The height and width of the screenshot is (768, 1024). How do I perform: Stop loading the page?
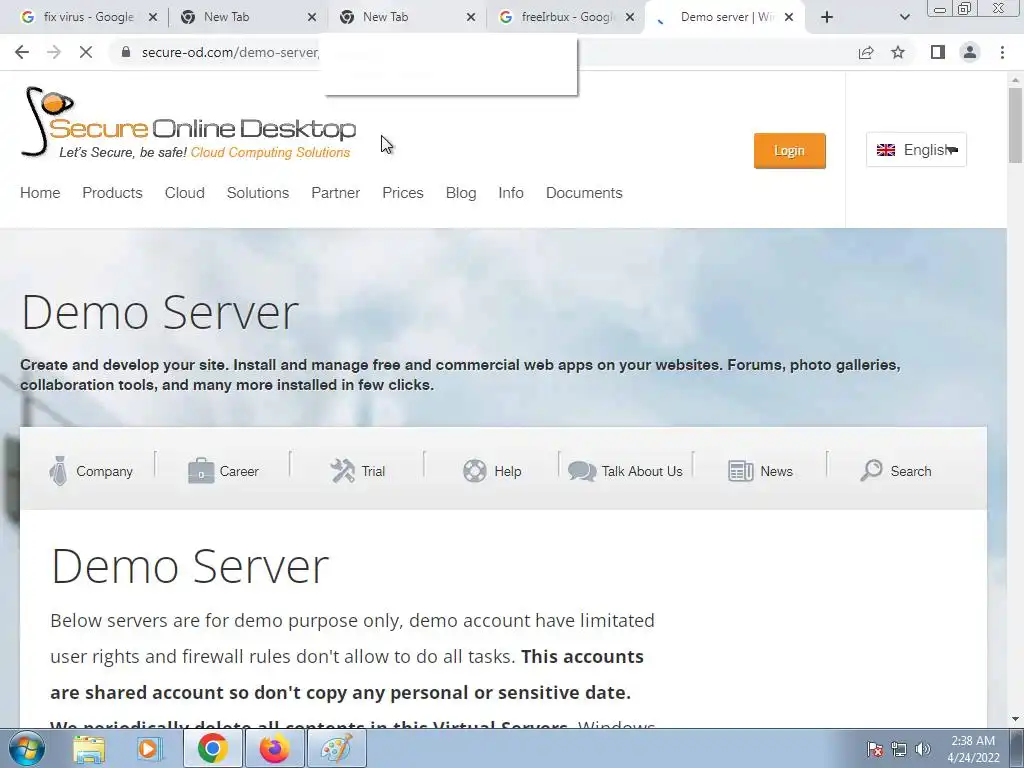pyautogui.click(x=86, y=52)
